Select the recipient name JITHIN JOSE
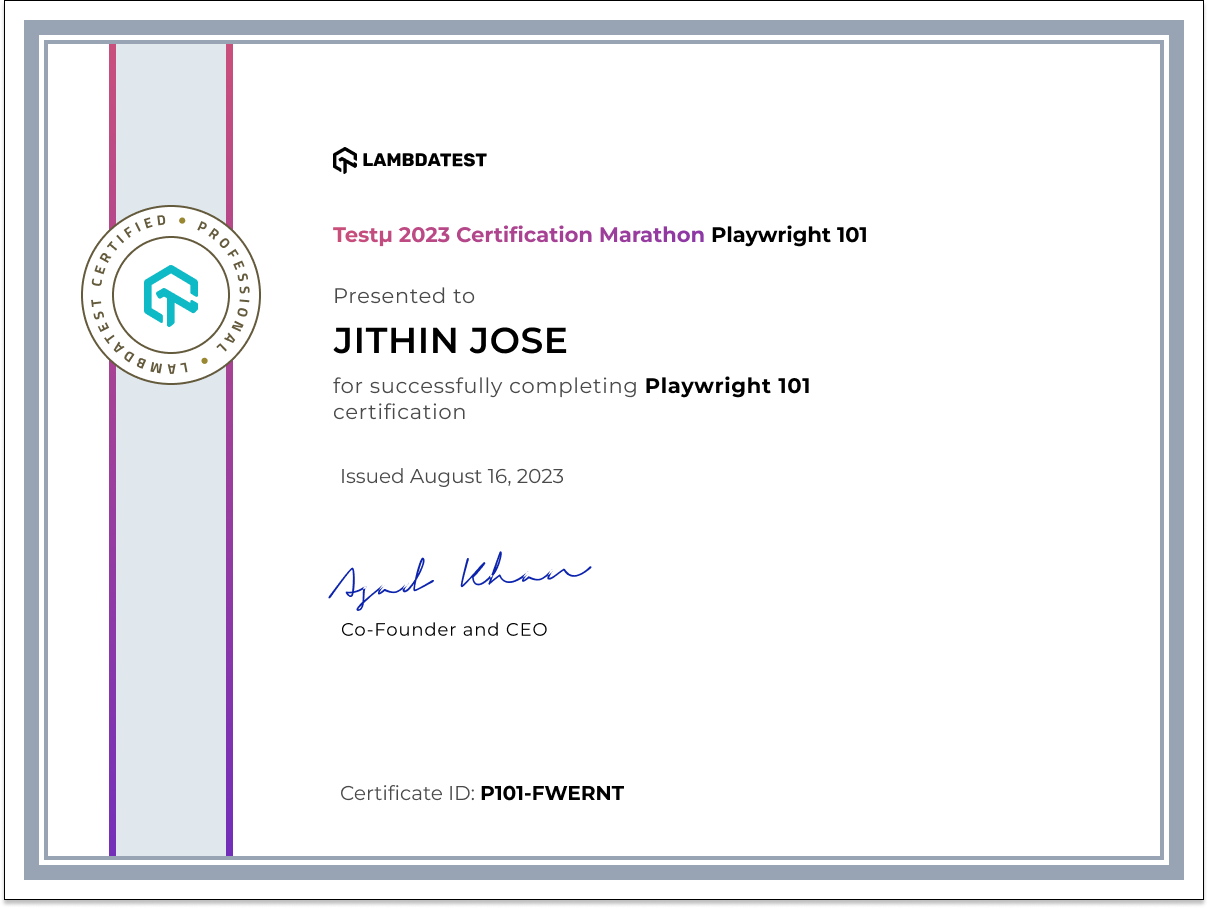Viewport: 1208px width, 908px height. tap(451, 340)
